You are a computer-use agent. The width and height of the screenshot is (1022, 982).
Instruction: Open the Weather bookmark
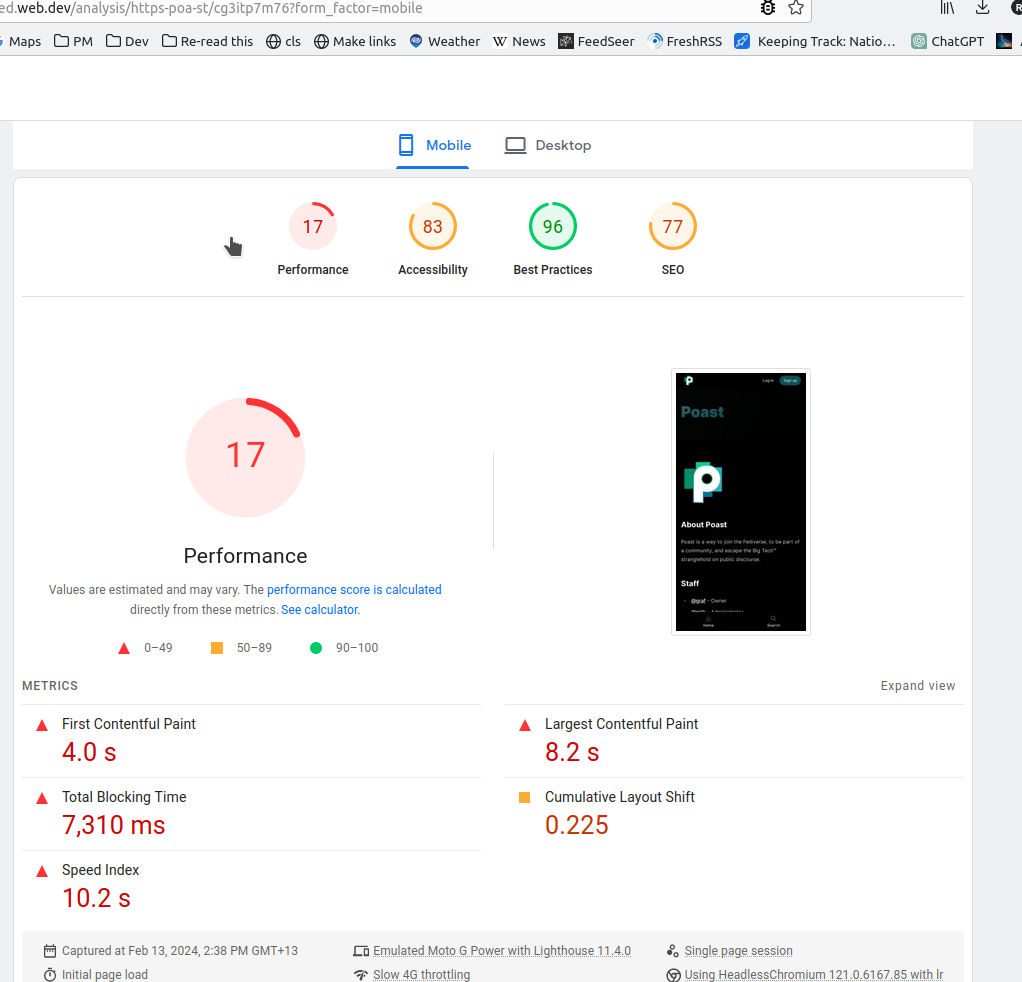tap(444, 41)
